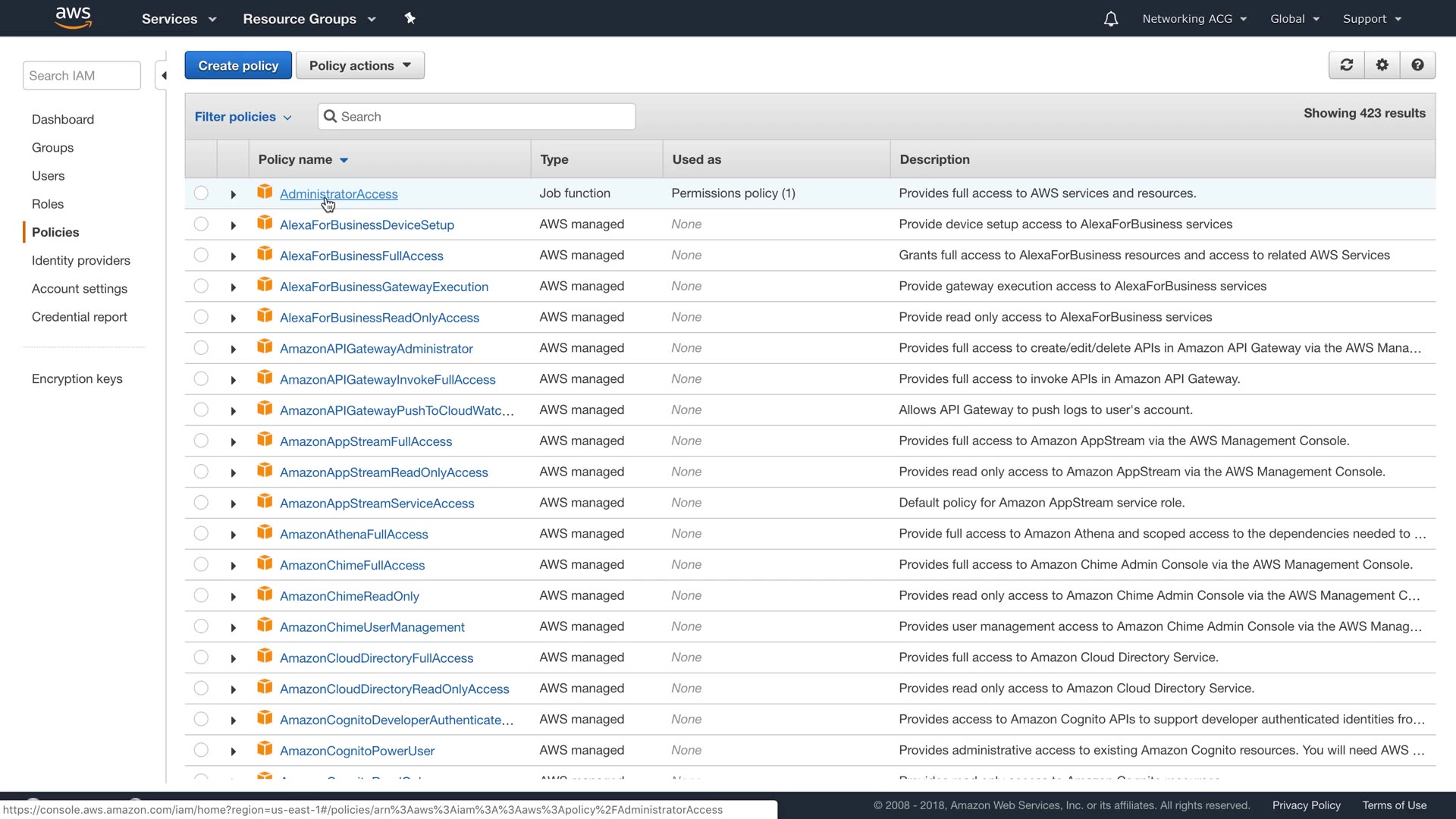Click the AmazonAthenaFullAccess policy box icon
The width and height of the screenshot is (1456, 819).
pyautogui.click(x=265, y=533)
